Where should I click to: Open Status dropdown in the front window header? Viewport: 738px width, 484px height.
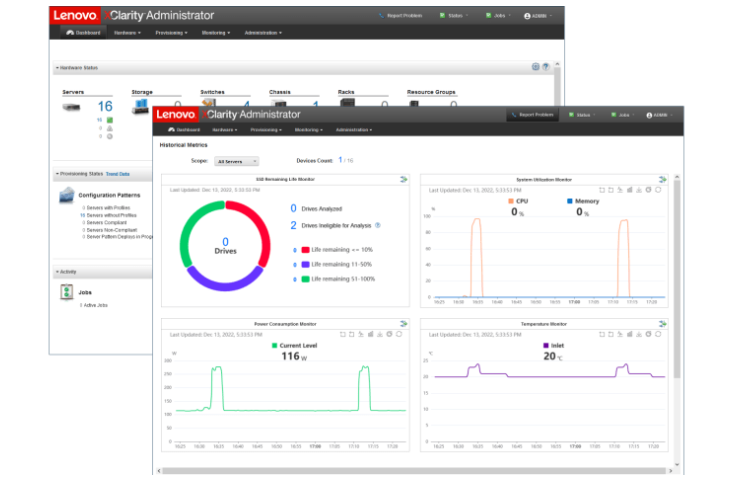582,115
